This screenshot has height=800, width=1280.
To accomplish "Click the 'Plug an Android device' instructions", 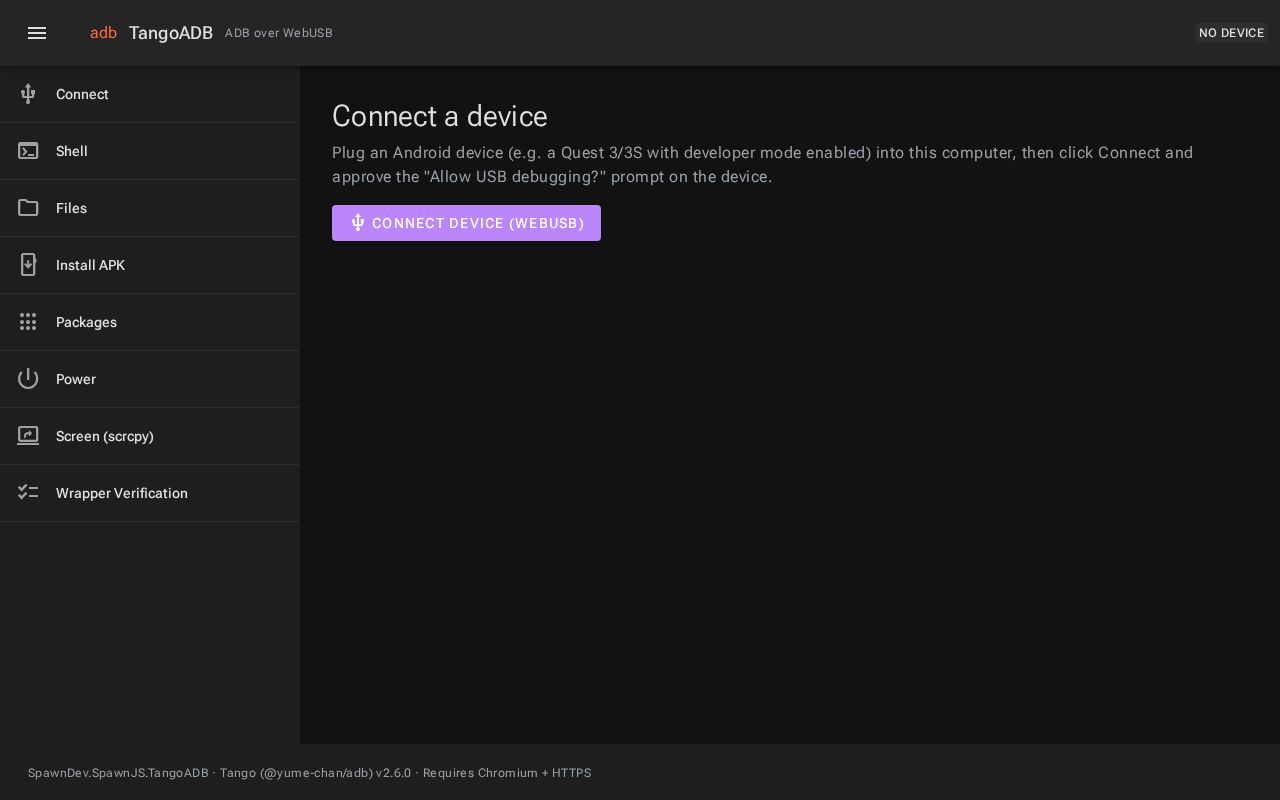I will pos(762,165).
